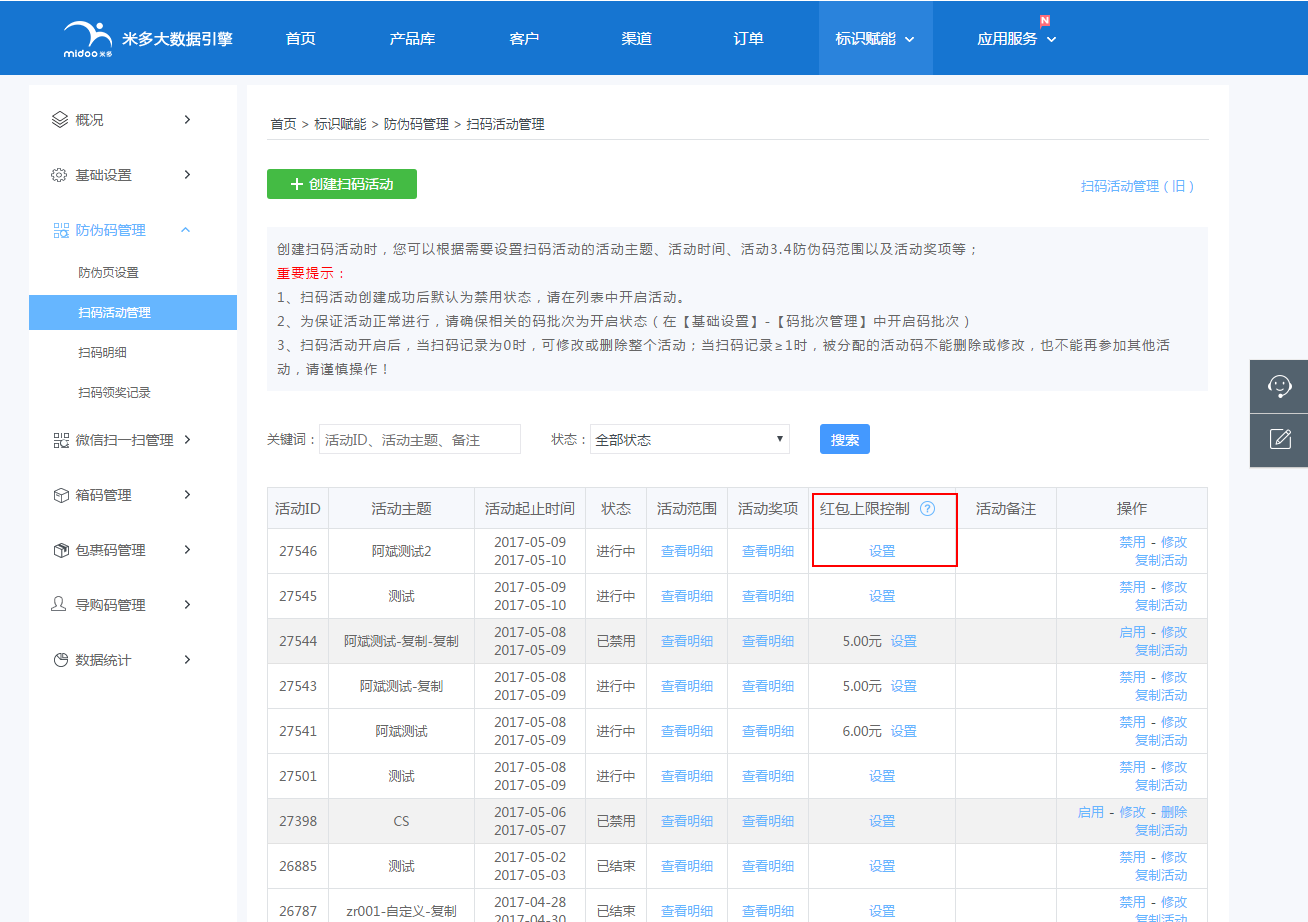Open 渠道 in top navigation
The height and width of the screenshot is (922, 1308).
click(636, 39)
